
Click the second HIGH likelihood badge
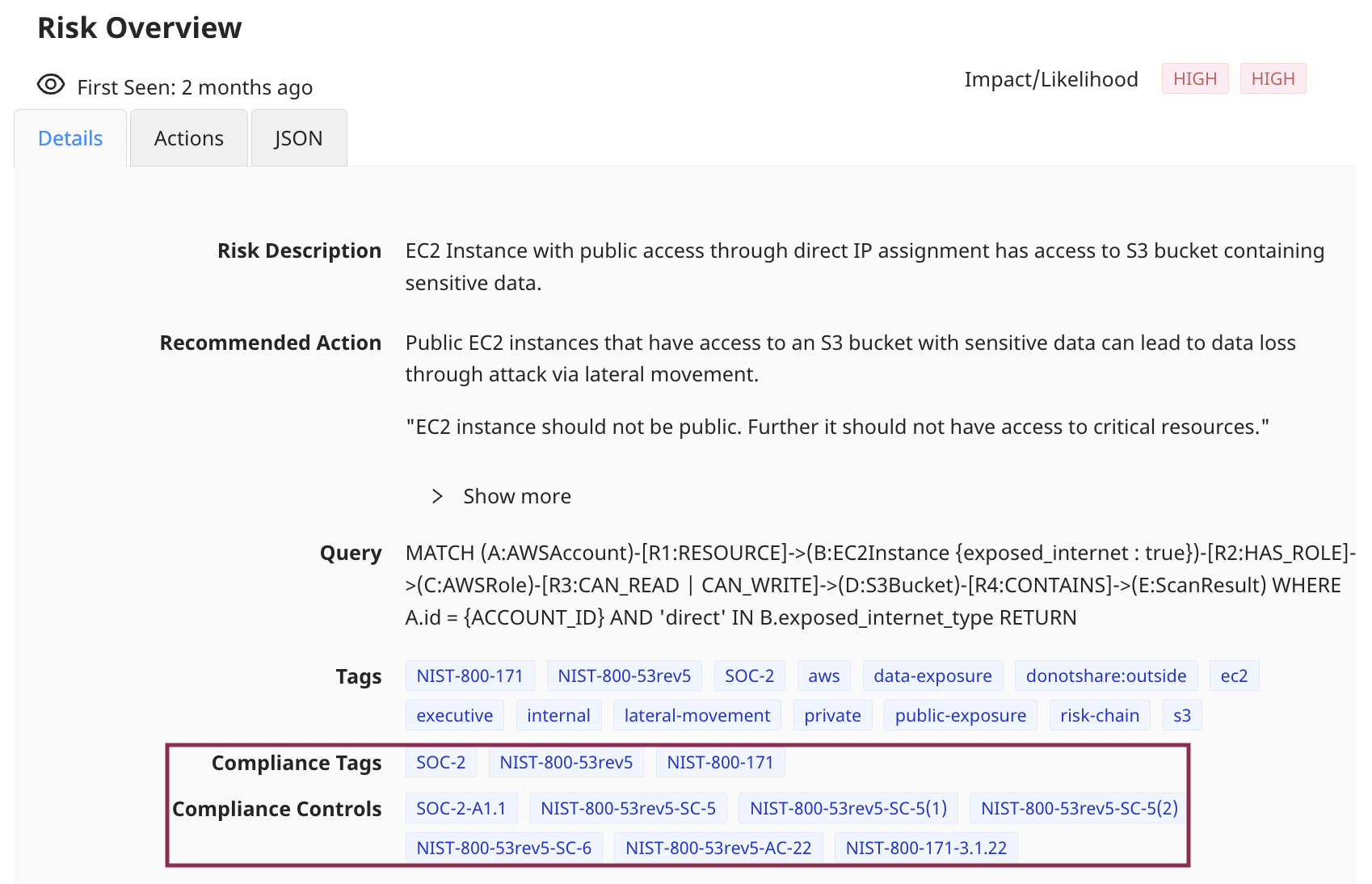(1273, 78)
